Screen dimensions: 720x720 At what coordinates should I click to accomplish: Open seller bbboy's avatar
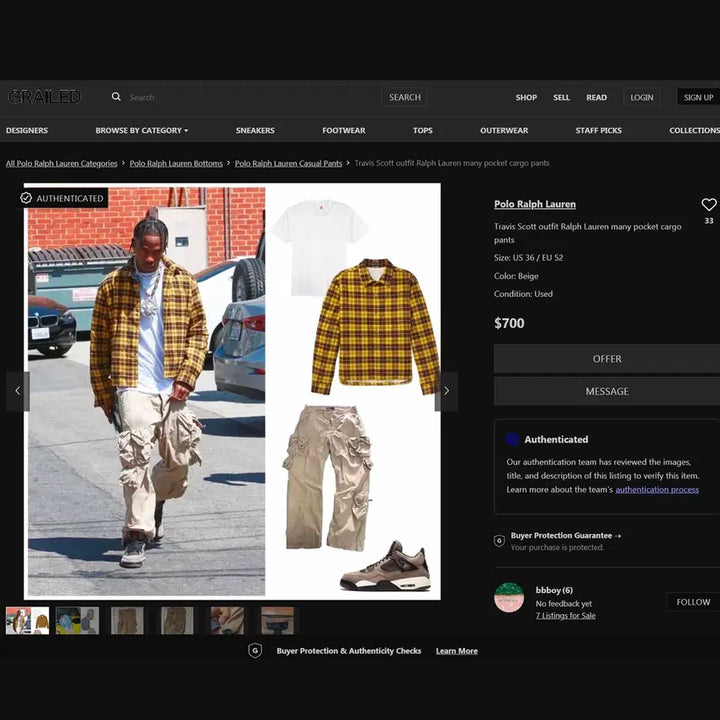[509, 597]
